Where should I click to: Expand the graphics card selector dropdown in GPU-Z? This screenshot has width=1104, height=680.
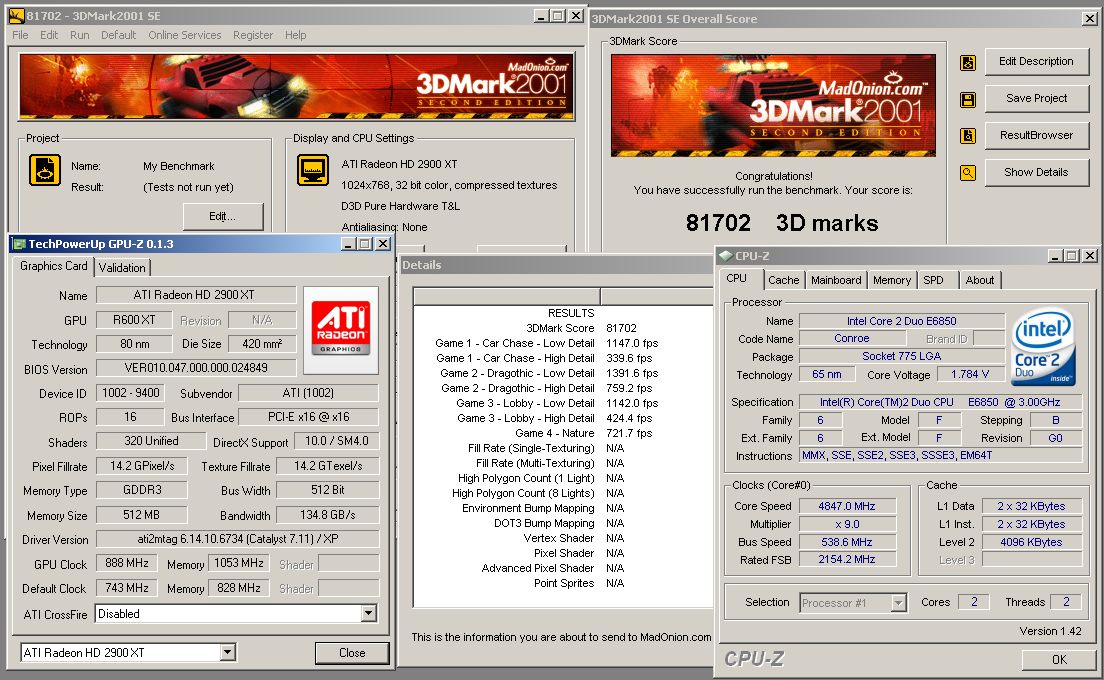point(227,653)
